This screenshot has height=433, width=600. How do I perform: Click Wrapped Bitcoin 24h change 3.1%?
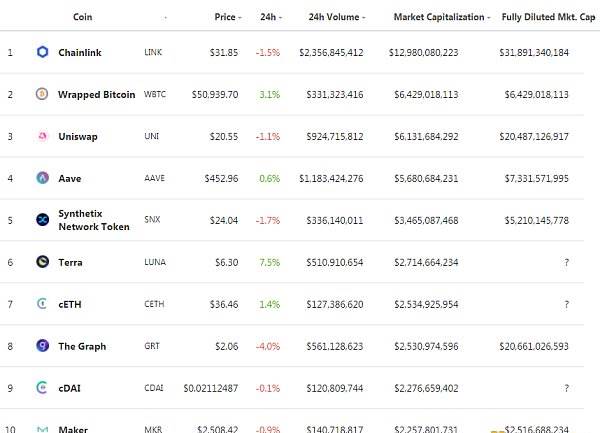coord(270,94)
